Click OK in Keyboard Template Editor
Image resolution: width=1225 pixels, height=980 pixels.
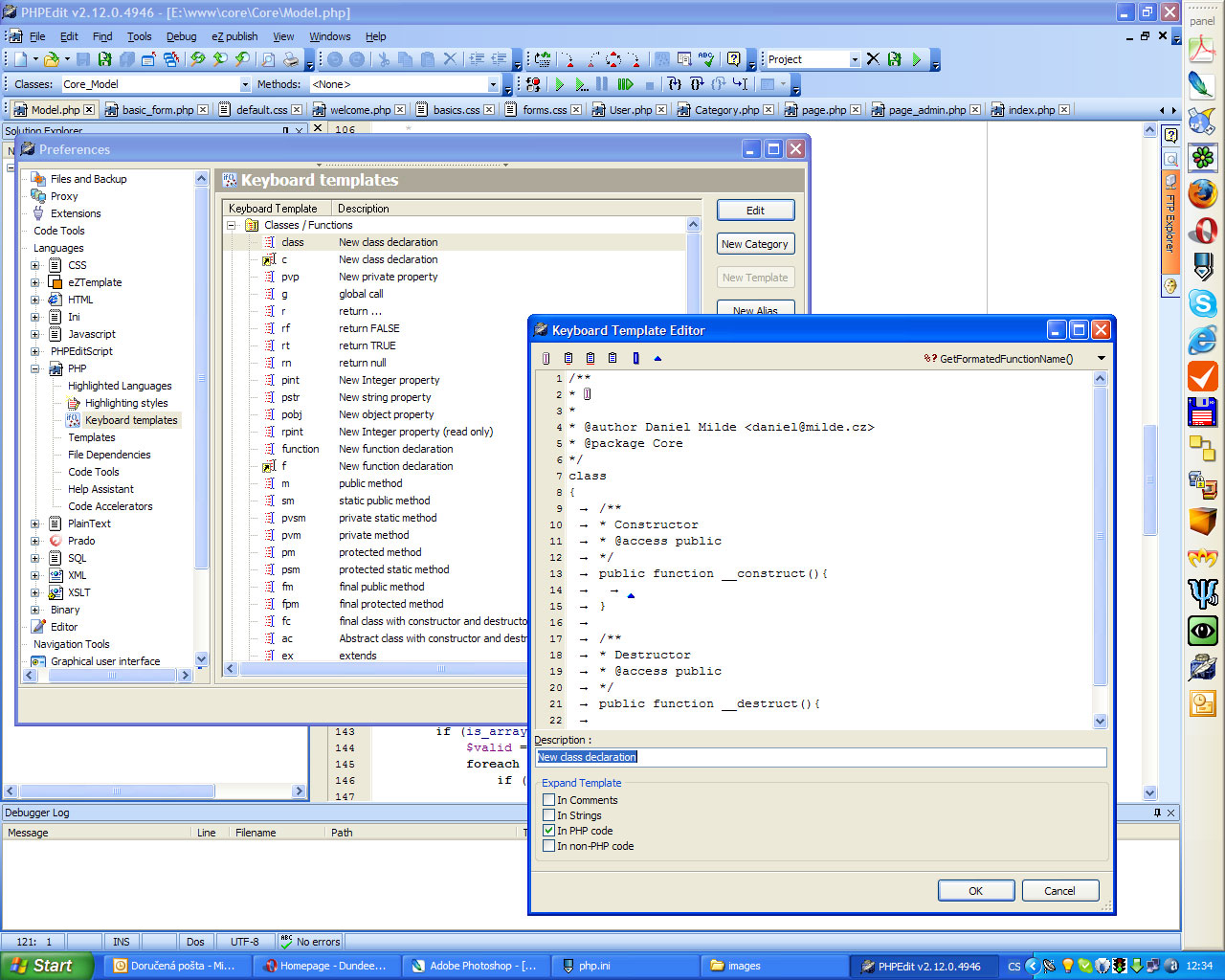pos(975,891)
